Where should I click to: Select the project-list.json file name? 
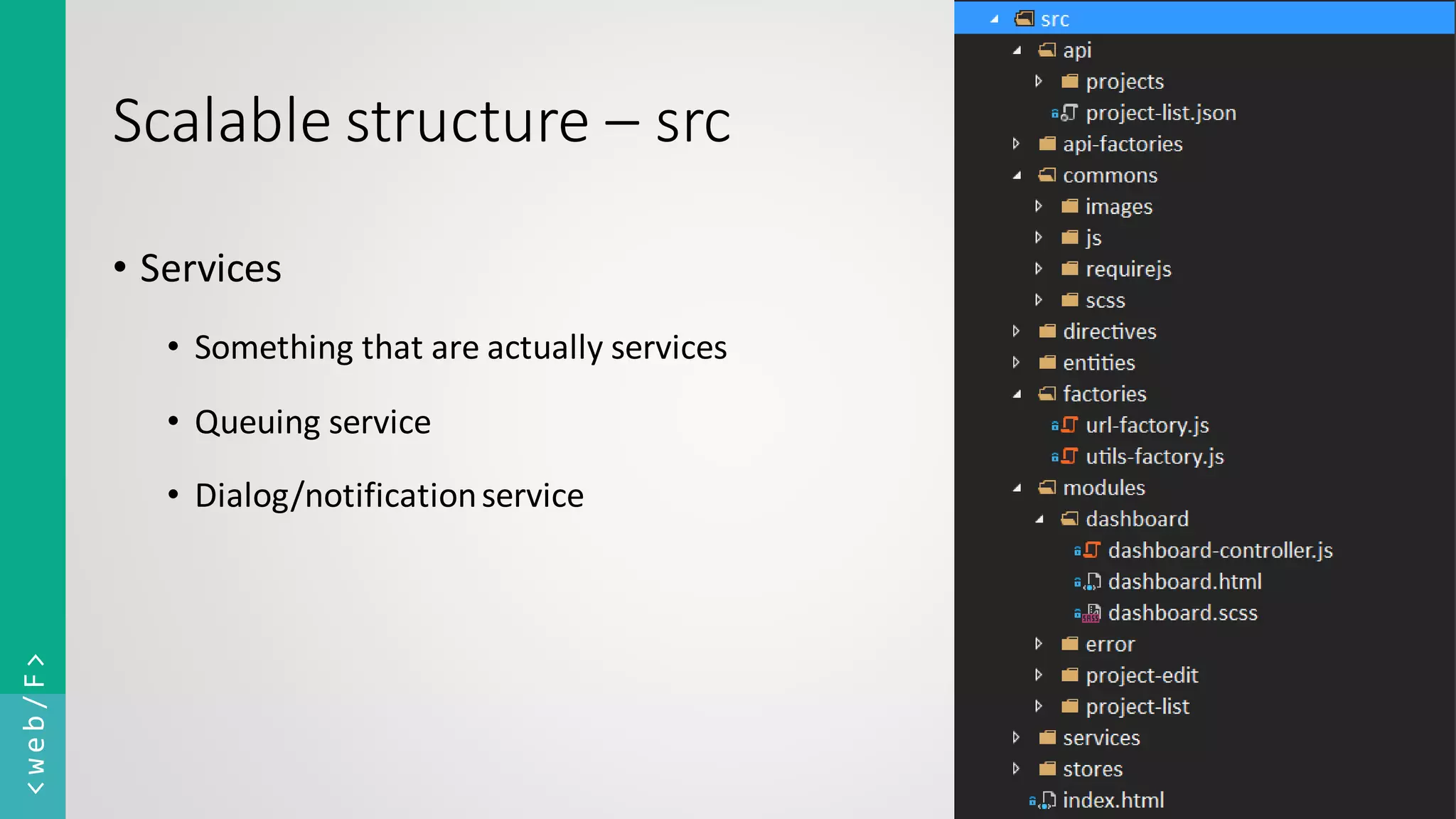[1161, 113]
